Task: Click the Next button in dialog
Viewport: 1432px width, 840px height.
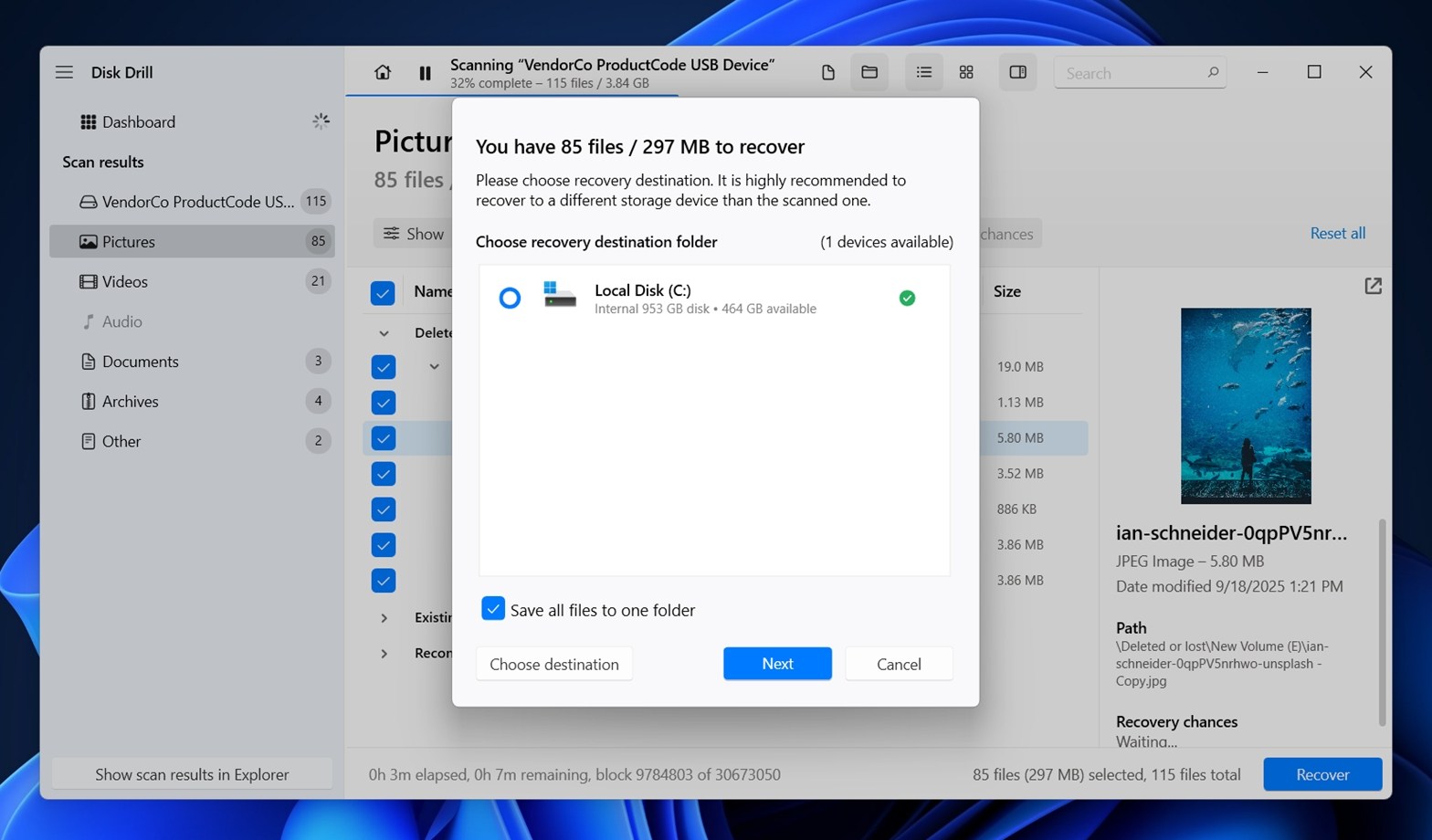Action: 777,664
